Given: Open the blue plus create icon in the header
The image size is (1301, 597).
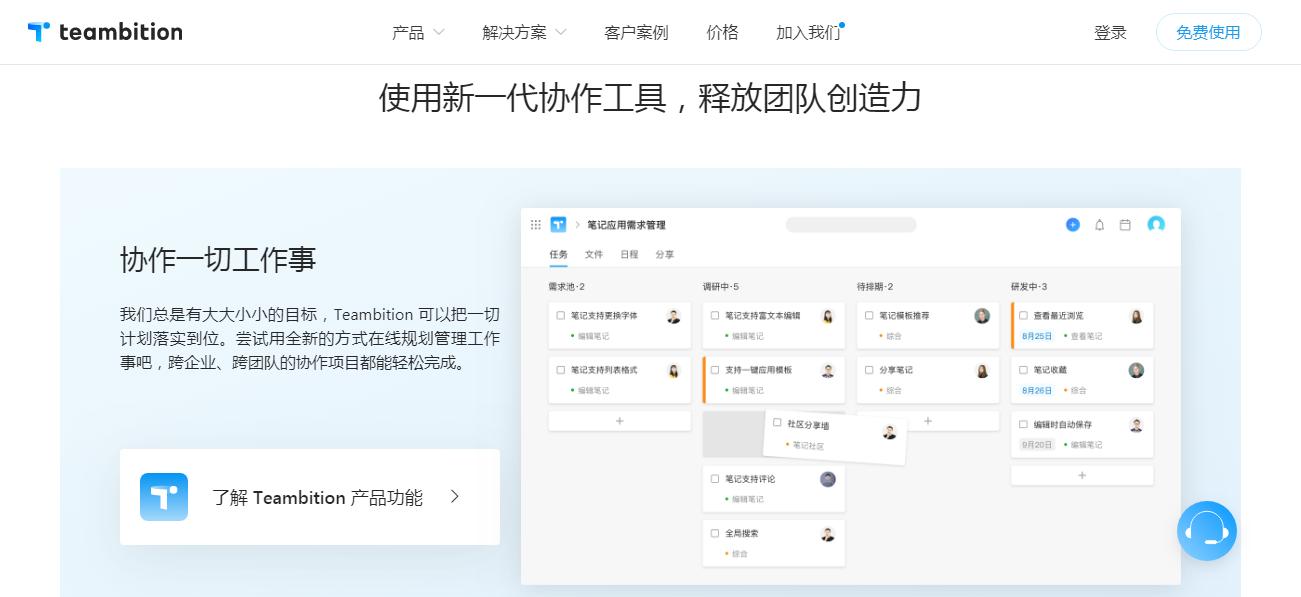Looking at the screenshot, I should click(x=1071, y=224).
